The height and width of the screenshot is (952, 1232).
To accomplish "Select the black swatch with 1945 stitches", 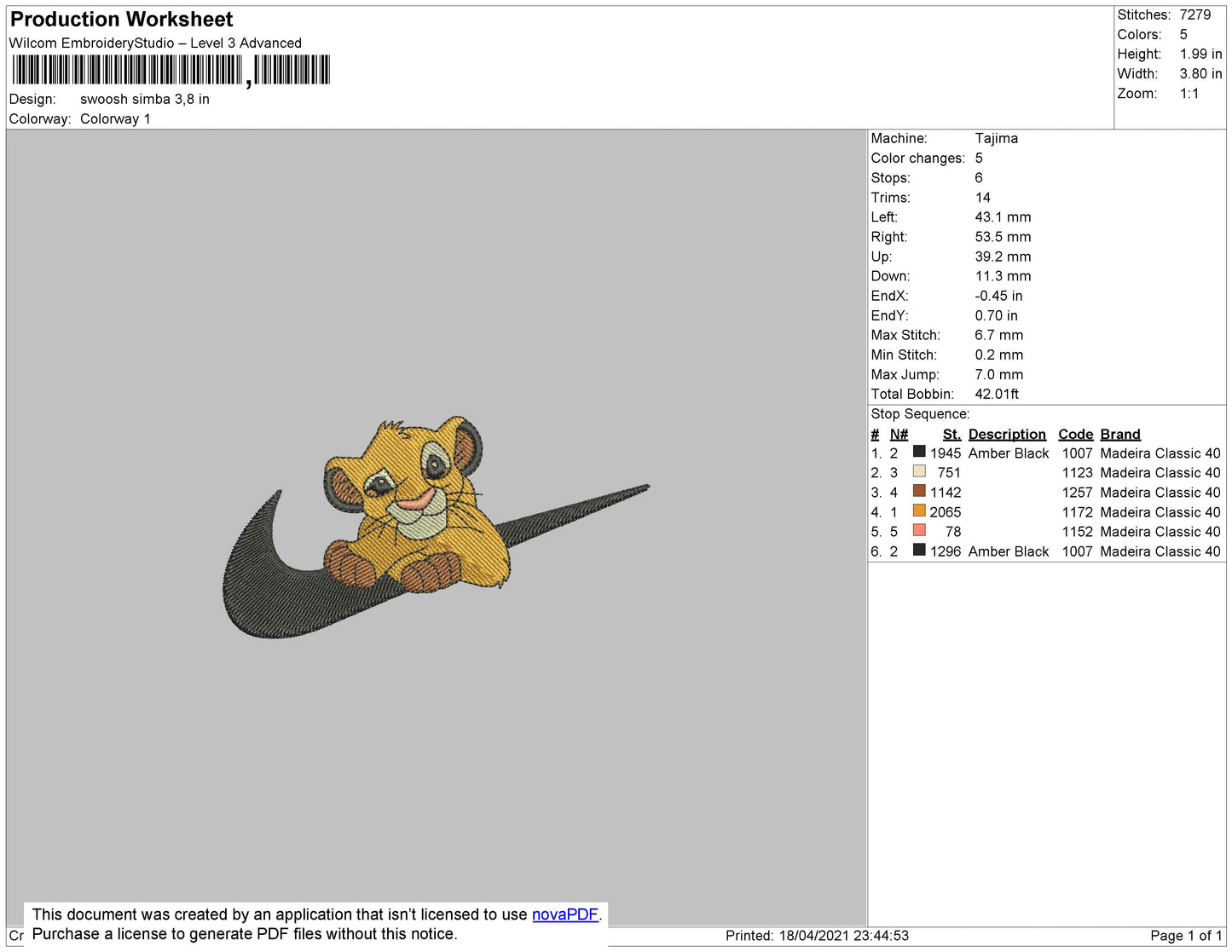I will click(919, 452).
